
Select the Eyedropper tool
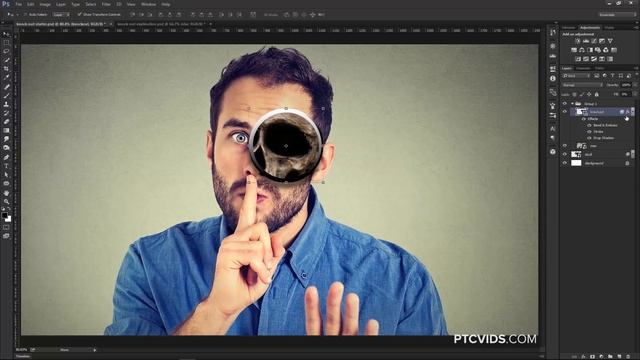point(6,77)
